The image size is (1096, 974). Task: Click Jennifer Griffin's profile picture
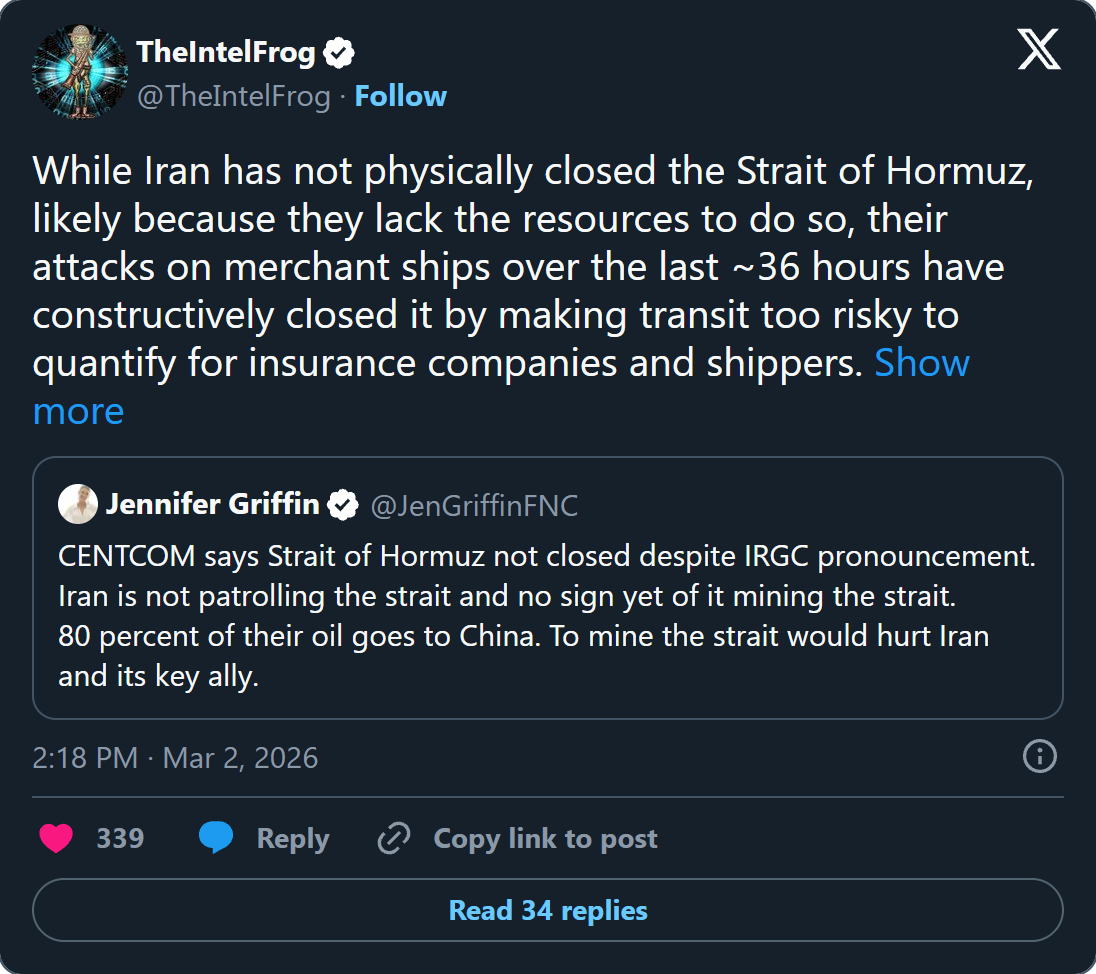[x=78, y=505]
